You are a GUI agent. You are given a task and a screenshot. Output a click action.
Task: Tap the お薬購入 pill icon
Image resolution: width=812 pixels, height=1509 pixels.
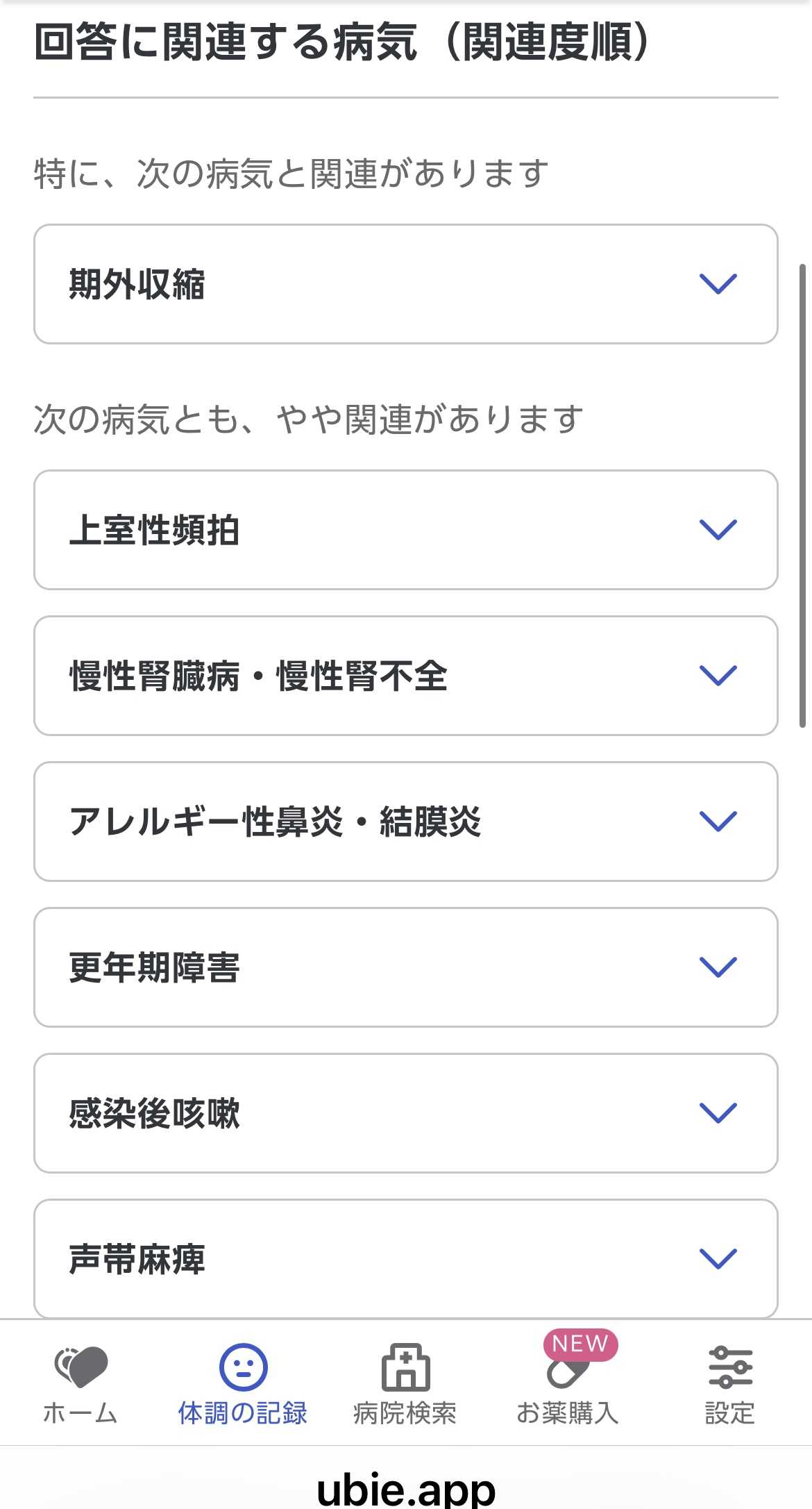(567, 1372)
